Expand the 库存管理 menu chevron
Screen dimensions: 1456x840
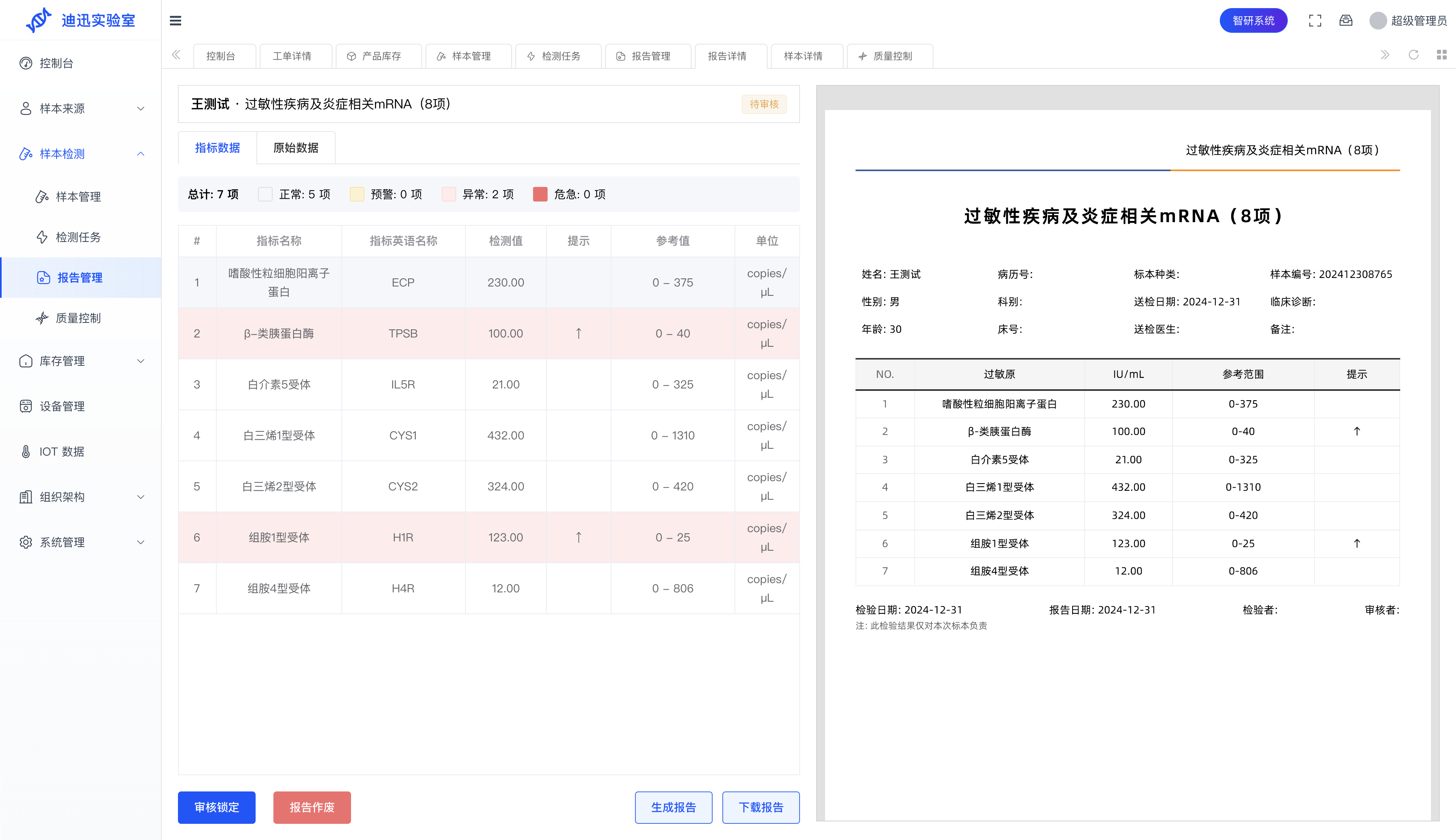point(141,361)
